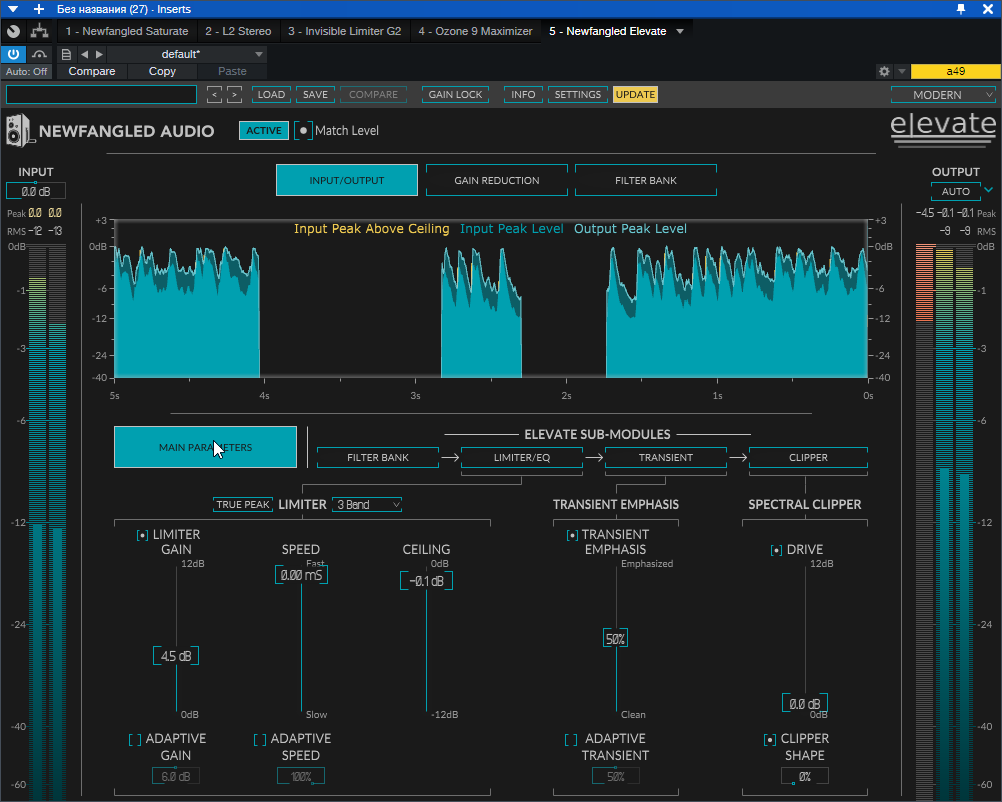
Task: Expand the output AUTO chevron
Action: coord(989,190)
